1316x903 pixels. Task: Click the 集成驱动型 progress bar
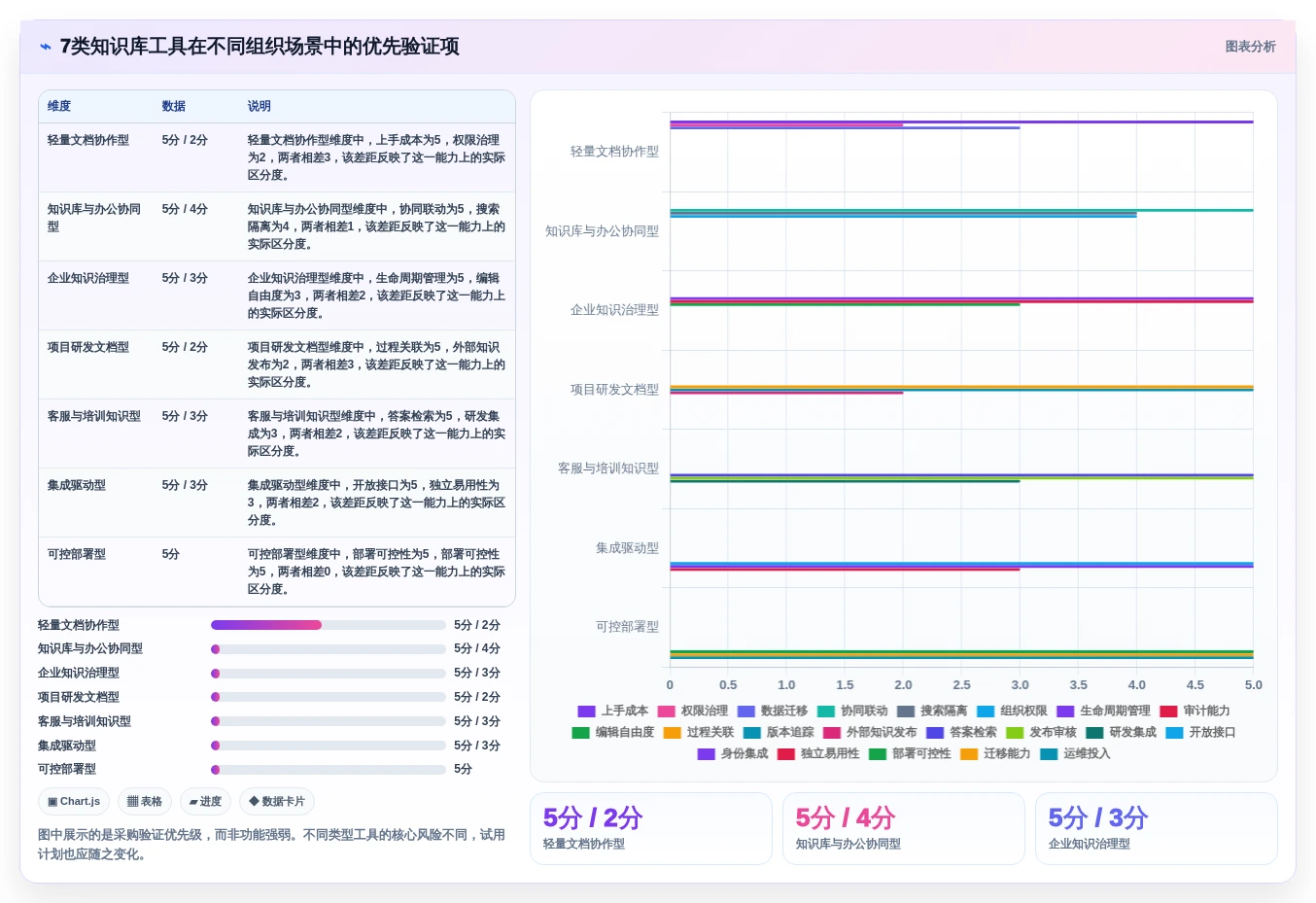coord(329,746)
